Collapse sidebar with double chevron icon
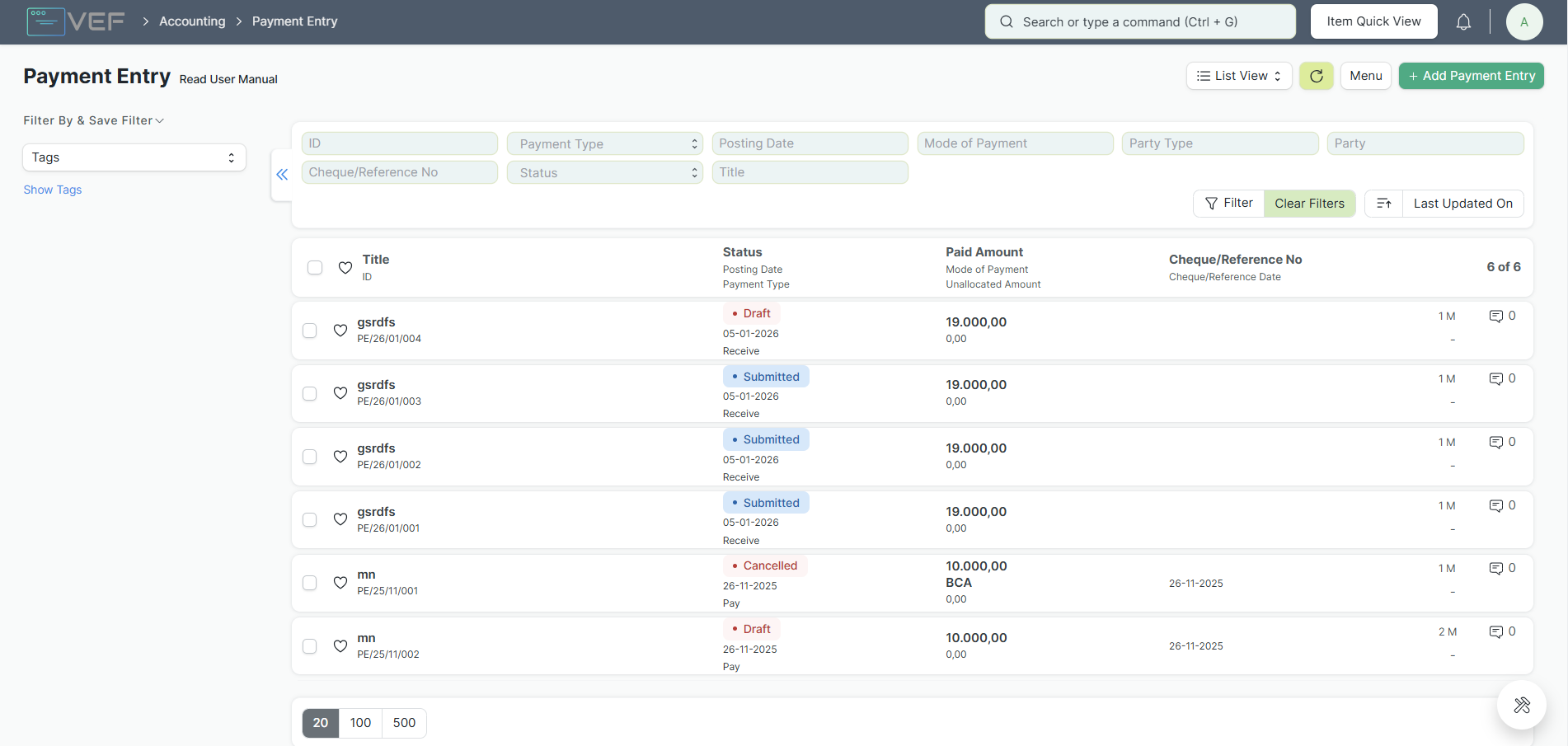Screen dimensions: 1568x746 [282, 174]
